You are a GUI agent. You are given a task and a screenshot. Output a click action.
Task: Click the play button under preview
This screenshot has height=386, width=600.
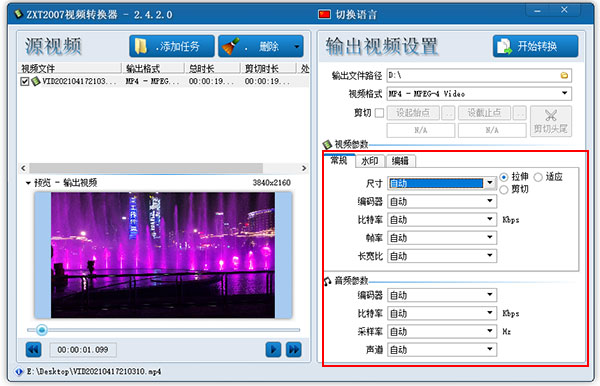[x=273, y=350]
